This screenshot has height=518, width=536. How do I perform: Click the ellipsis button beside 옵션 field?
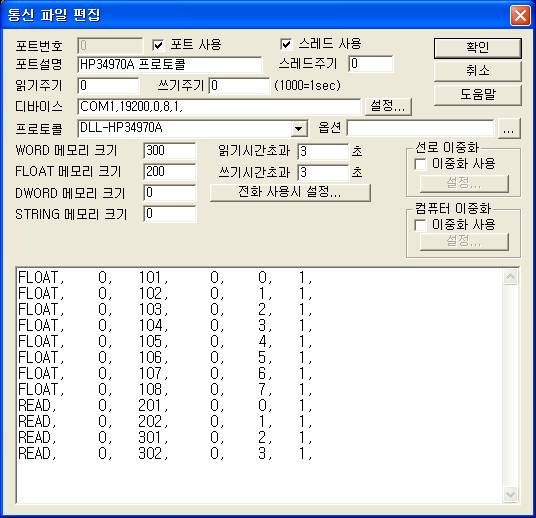click(x=509, y=129)
